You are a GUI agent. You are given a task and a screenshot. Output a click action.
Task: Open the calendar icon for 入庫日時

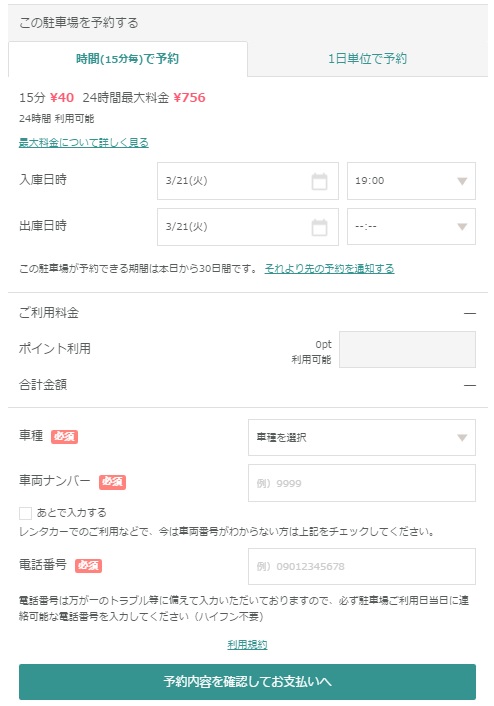(x=319, y=181)
